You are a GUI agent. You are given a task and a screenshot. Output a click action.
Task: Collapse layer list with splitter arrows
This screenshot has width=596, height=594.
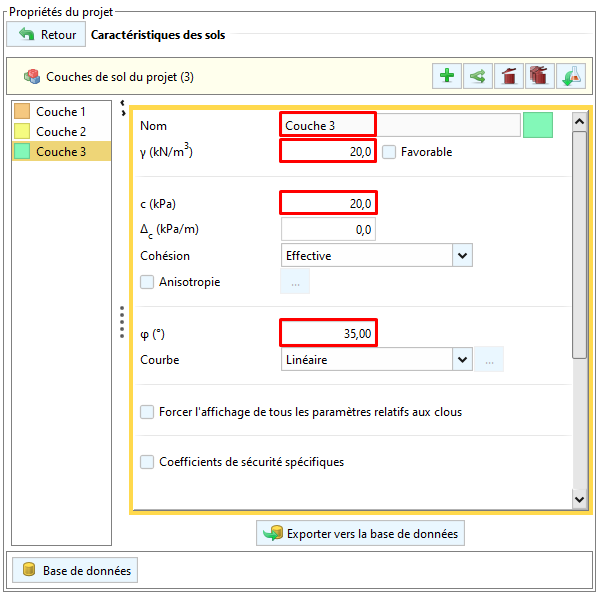(122, 108)
